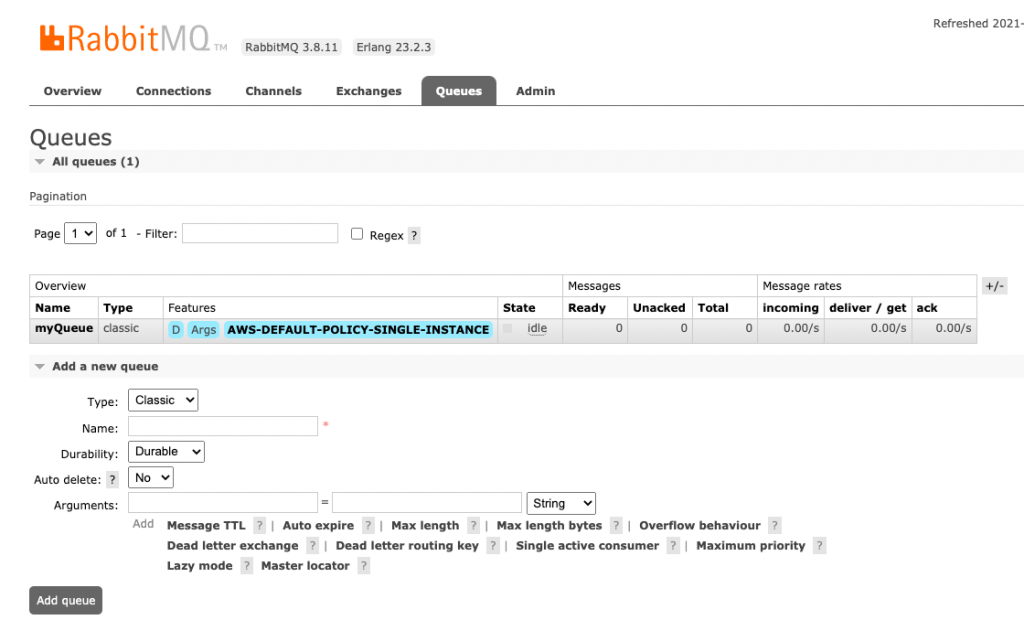Open the Overflow behaviour help icon
Image resolution: width=1024 pixels, height=620 pixels.
775,525
